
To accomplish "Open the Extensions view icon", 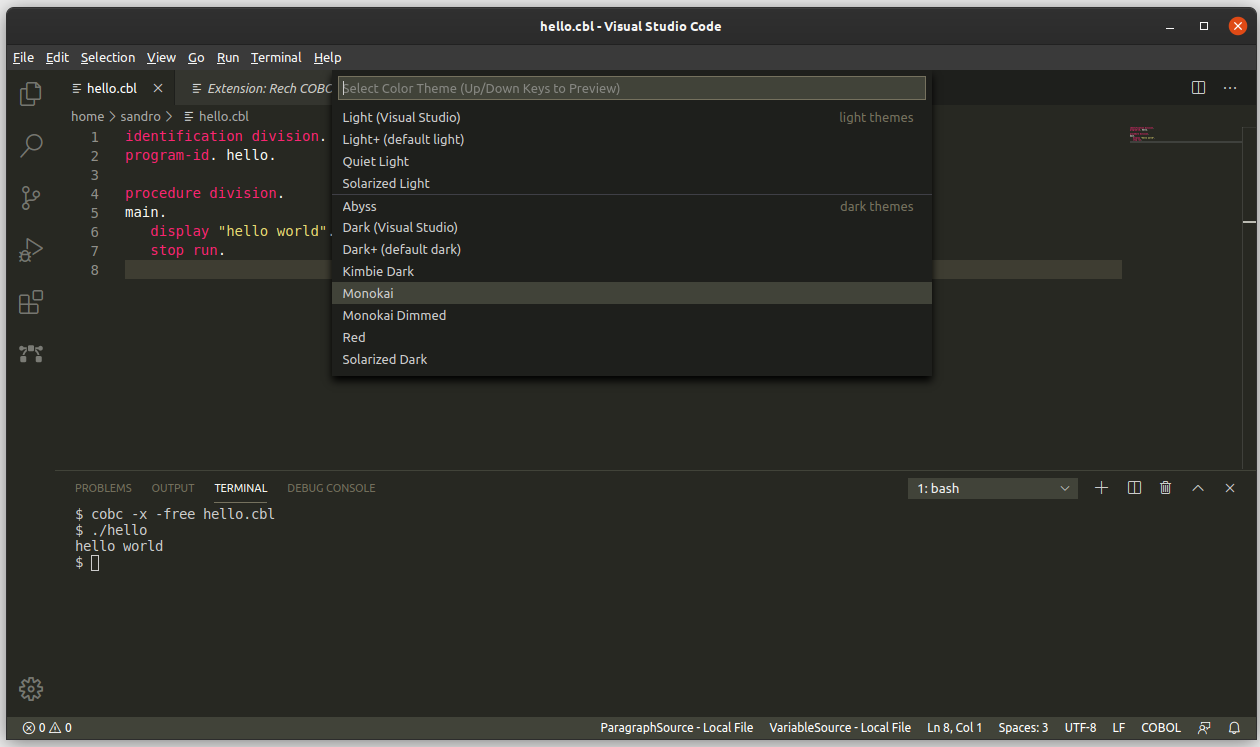I will [30, 301].
